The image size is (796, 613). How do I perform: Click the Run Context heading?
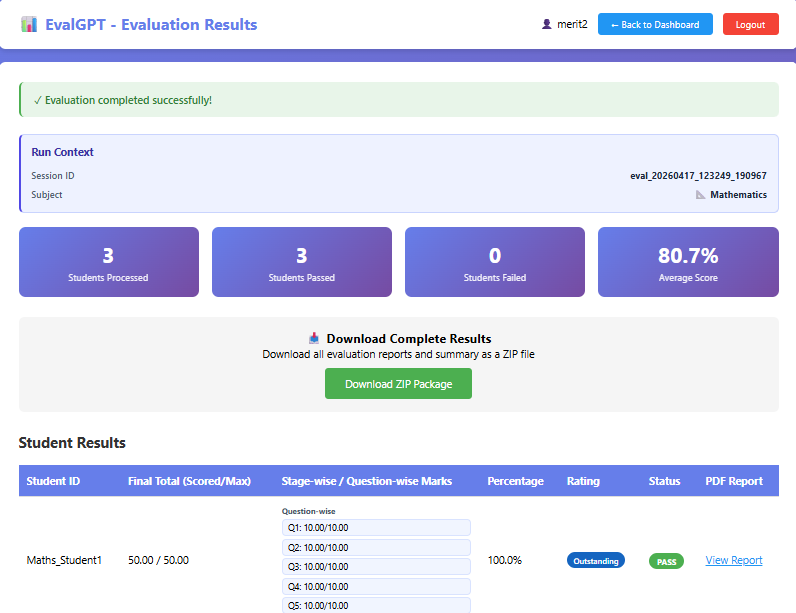tap(62, 152)
